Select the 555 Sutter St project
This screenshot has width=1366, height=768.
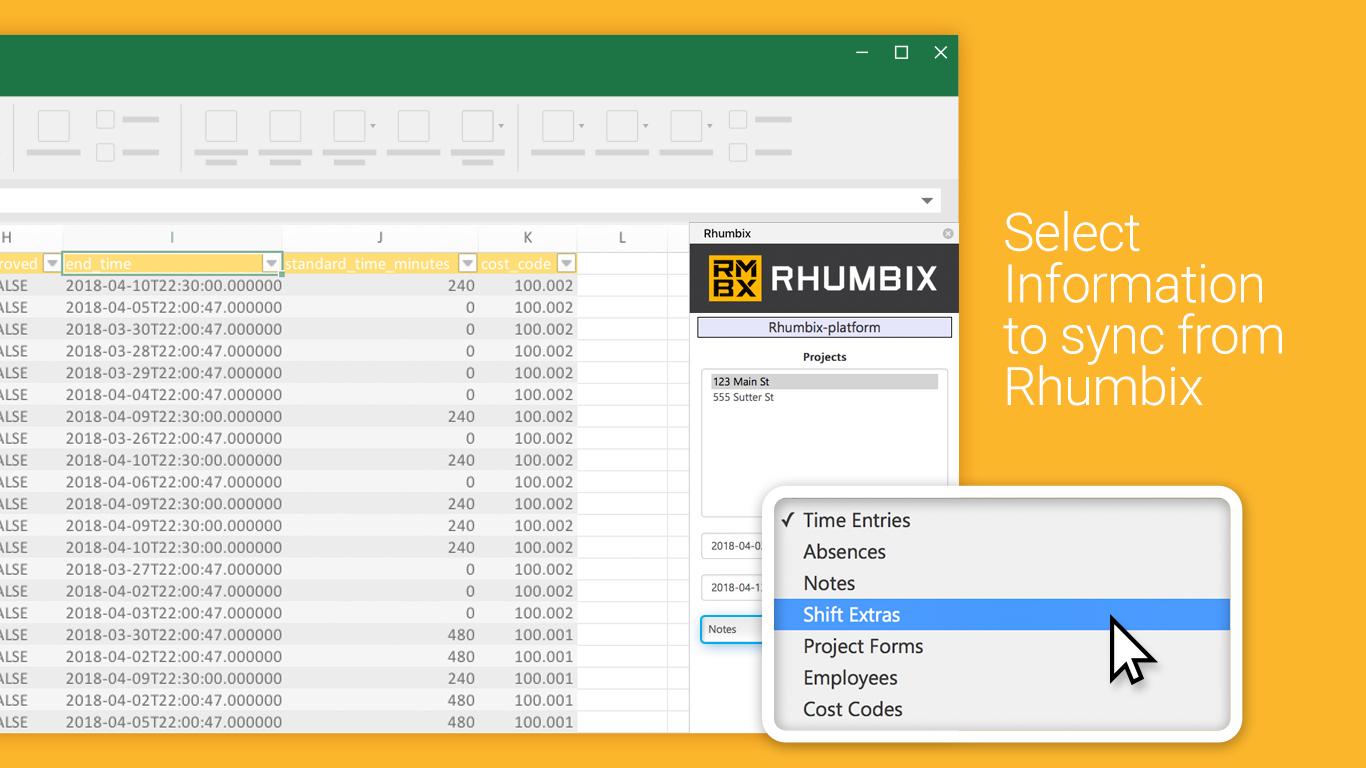pos(824,397)
